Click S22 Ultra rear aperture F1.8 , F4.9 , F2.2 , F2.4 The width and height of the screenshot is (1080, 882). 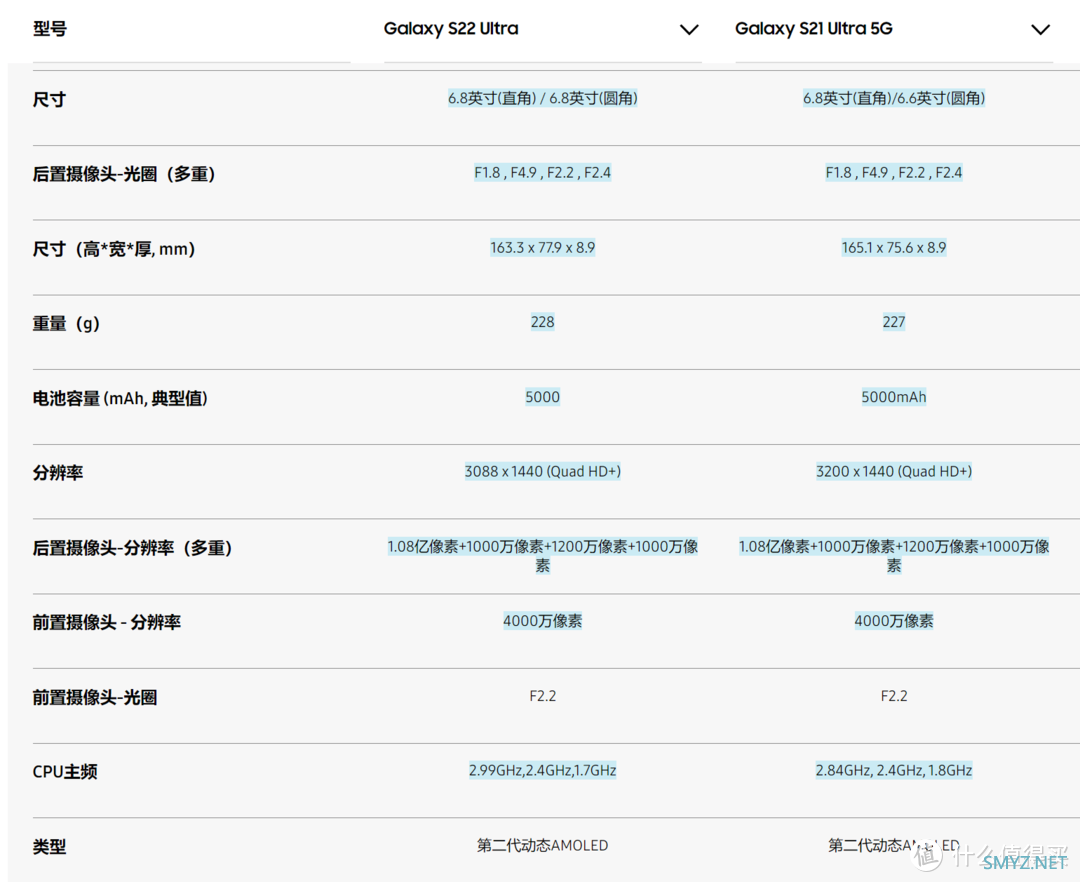543,173
